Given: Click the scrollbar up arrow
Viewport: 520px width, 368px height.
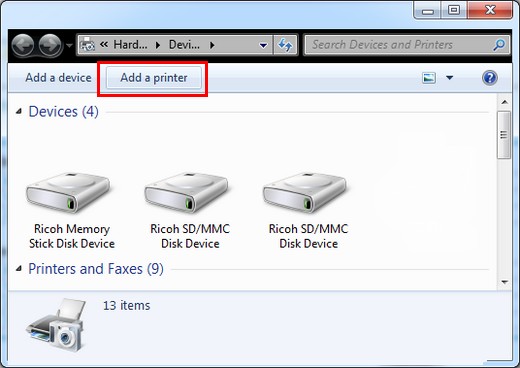Looking at the screenshot, I should pyautogui.click(x=504, y=102).
